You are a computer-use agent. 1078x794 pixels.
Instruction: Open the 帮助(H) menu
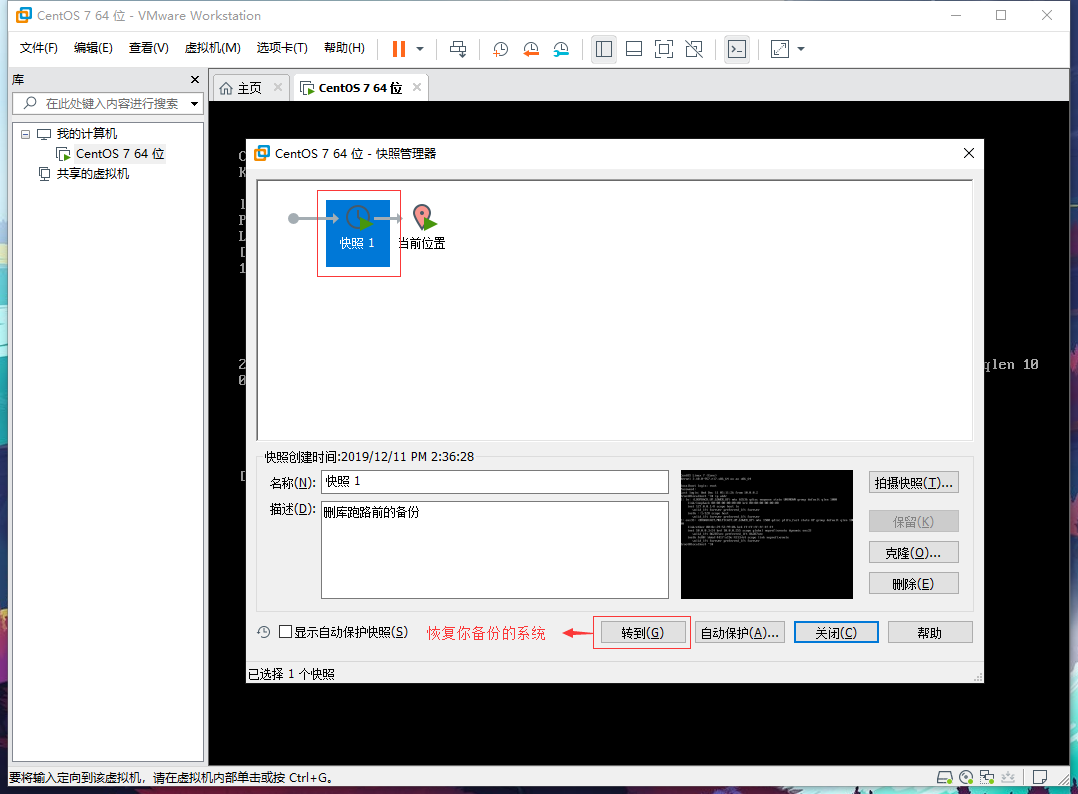tap(344, 48)
